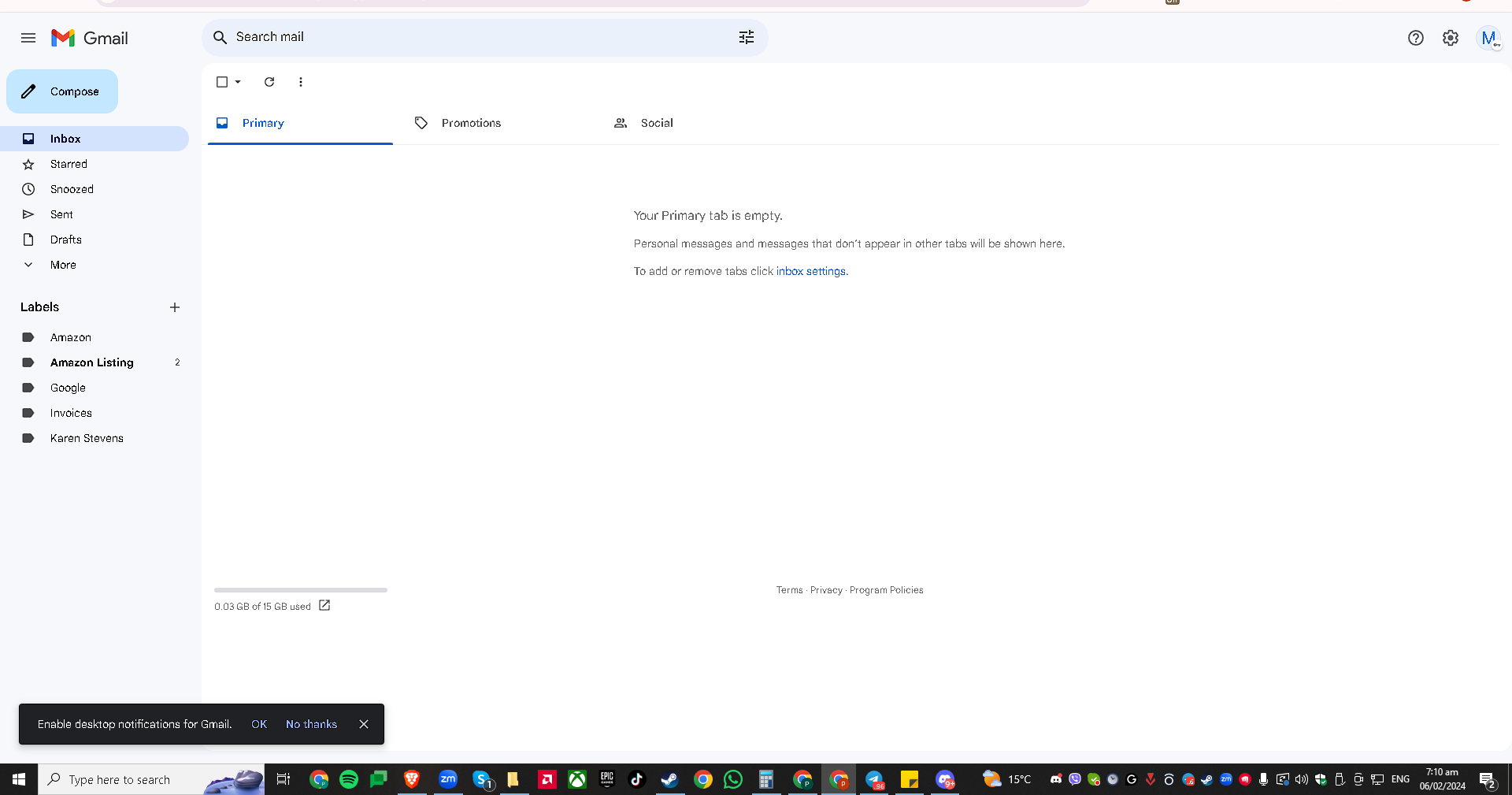Open storage details external link icon
The height and width of the screenshot is (795, 1512).
(324, 606)
